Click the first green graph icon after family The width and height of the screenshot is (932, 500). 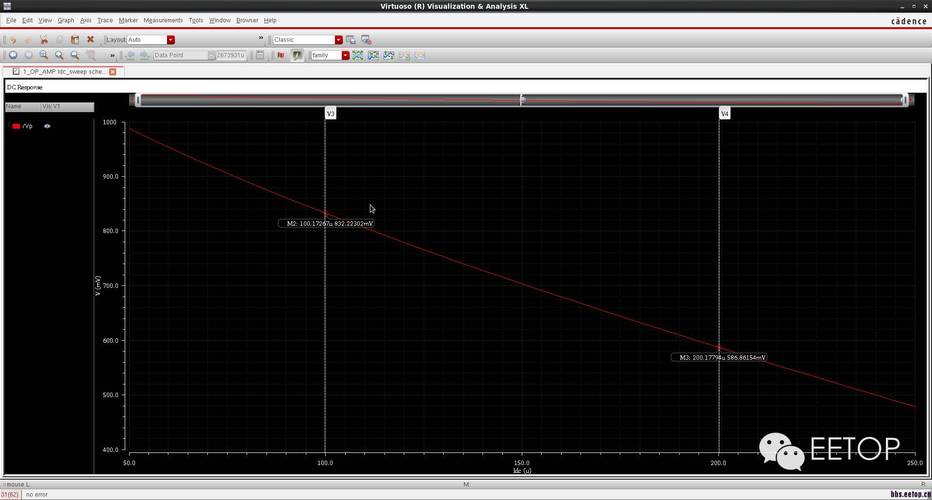(358, 56)
